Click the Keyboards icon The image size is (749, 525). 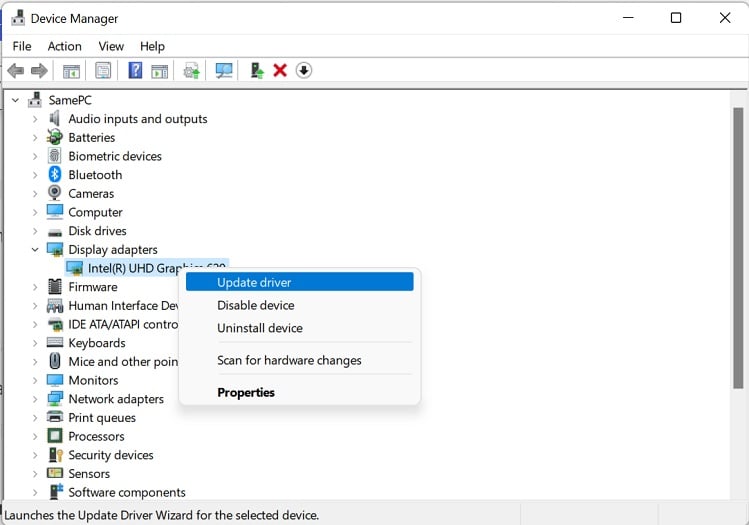coord(55,343)
